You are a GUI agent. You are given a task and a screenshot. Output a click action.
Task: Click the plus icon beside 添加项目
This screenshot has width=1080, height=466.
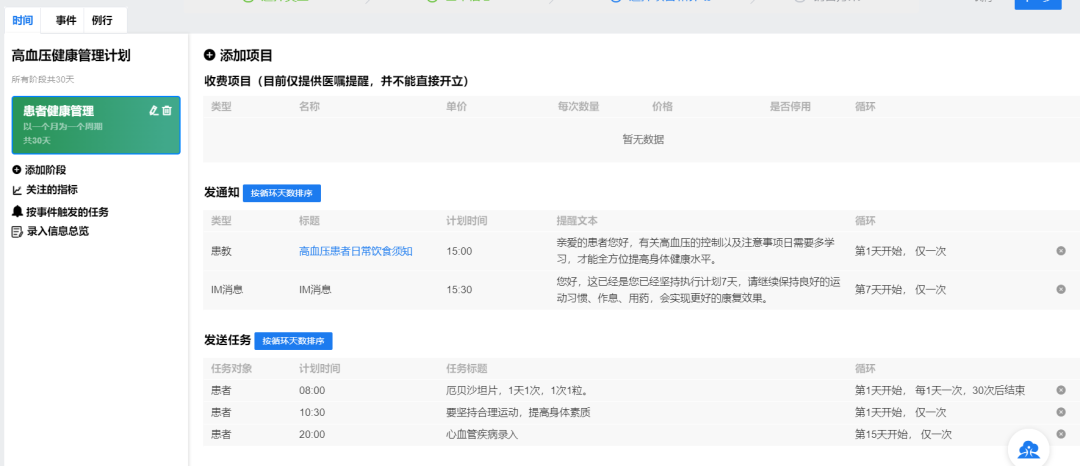pos(209,56)
